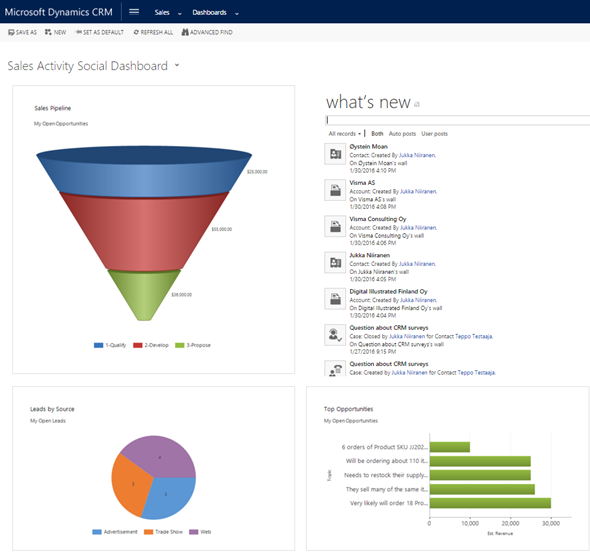Click the 2-Develop legend swatch
The width and height of the screenshot is (590, 552).
pyautogui.click(x=138, y=345)
